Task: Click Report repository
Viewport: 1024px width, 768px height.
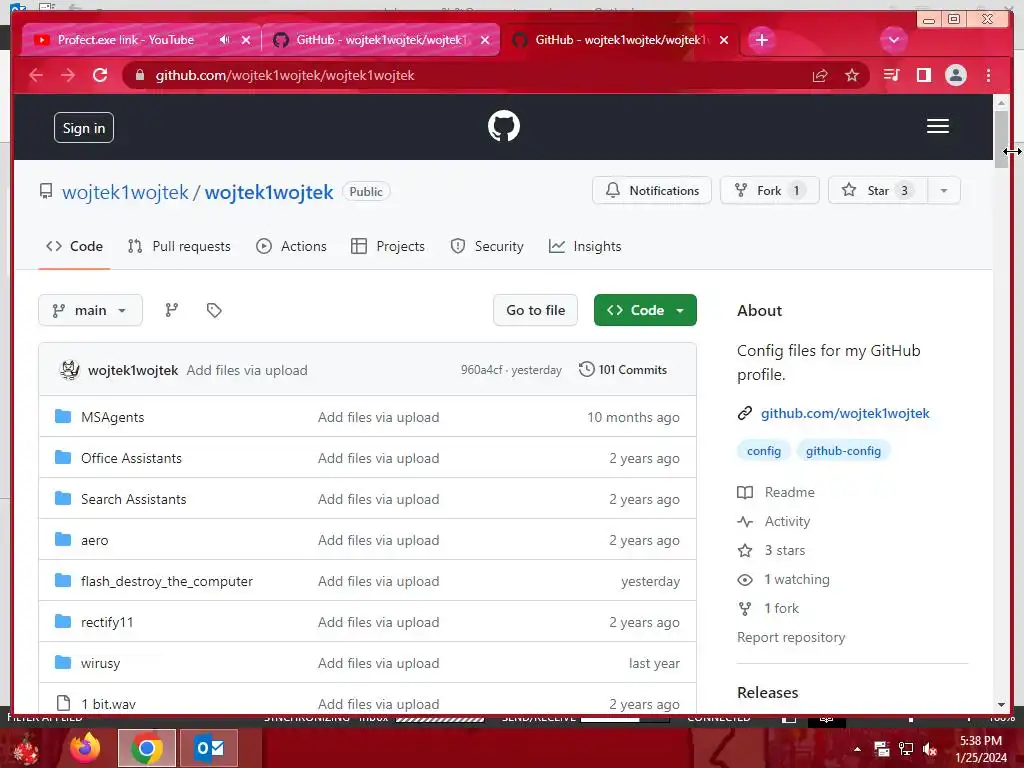Action: point(791,637)
